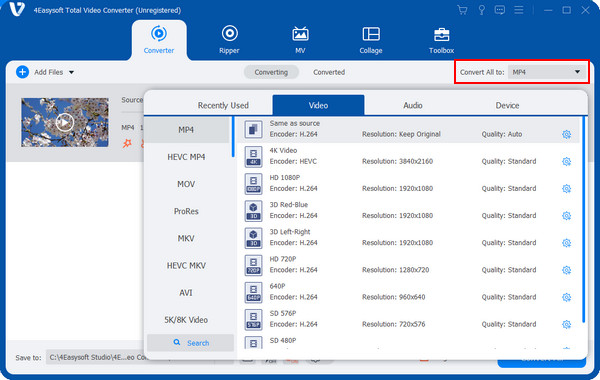The width and height of the screenshot is (600, 380).
Task: Open the MV tab
Action: coord(300,40)
